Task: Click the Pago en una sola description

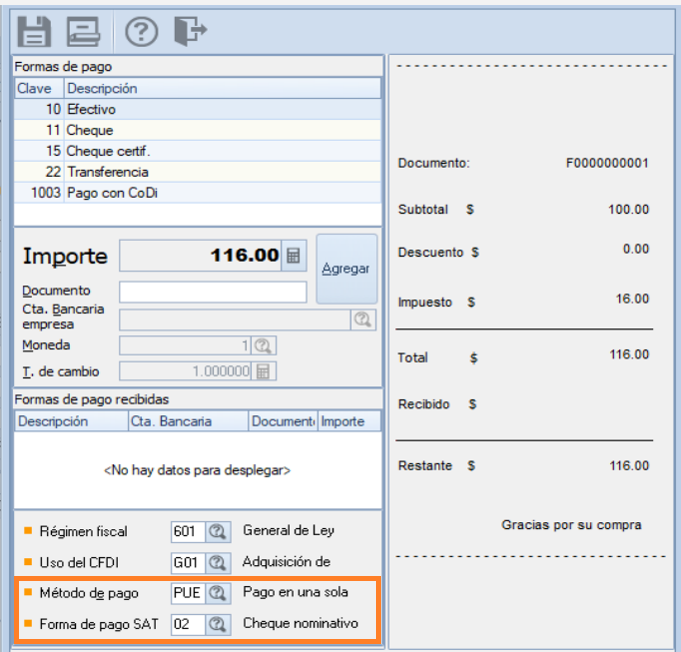Action: coord(296,592)
